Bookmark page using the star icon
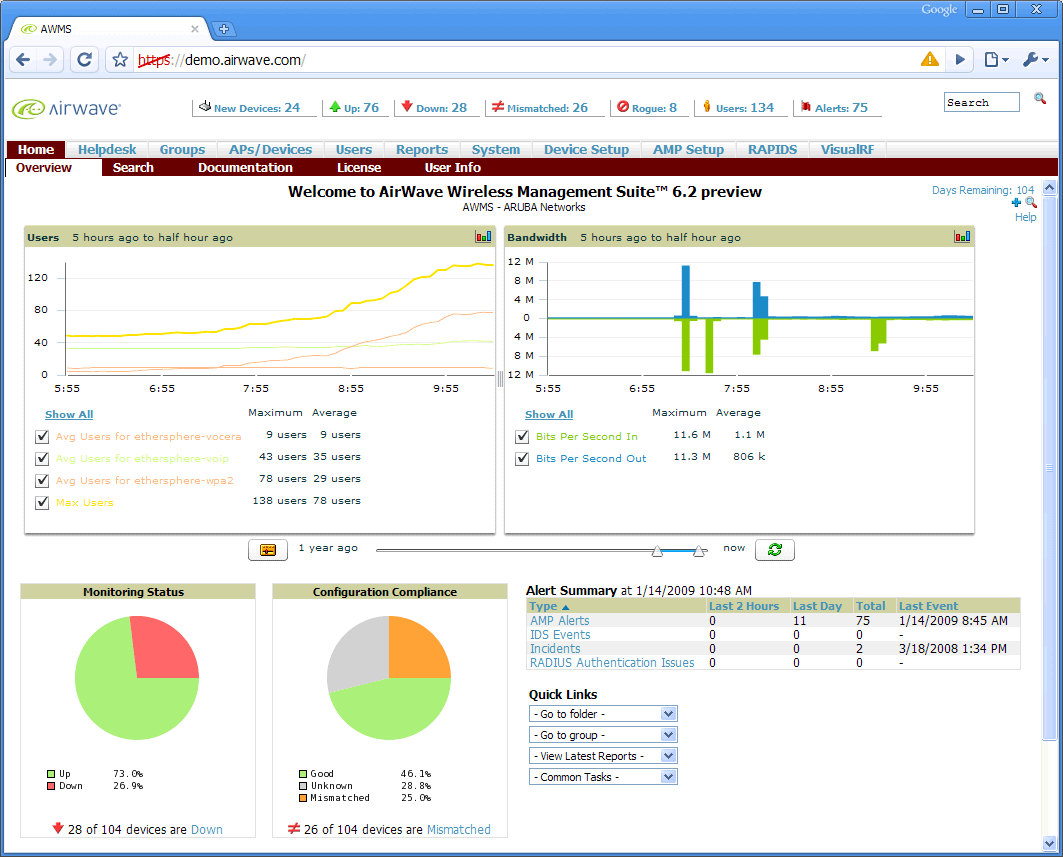Image resolution: width=1063 pixels, height=857 pixels. coord(120,60)
